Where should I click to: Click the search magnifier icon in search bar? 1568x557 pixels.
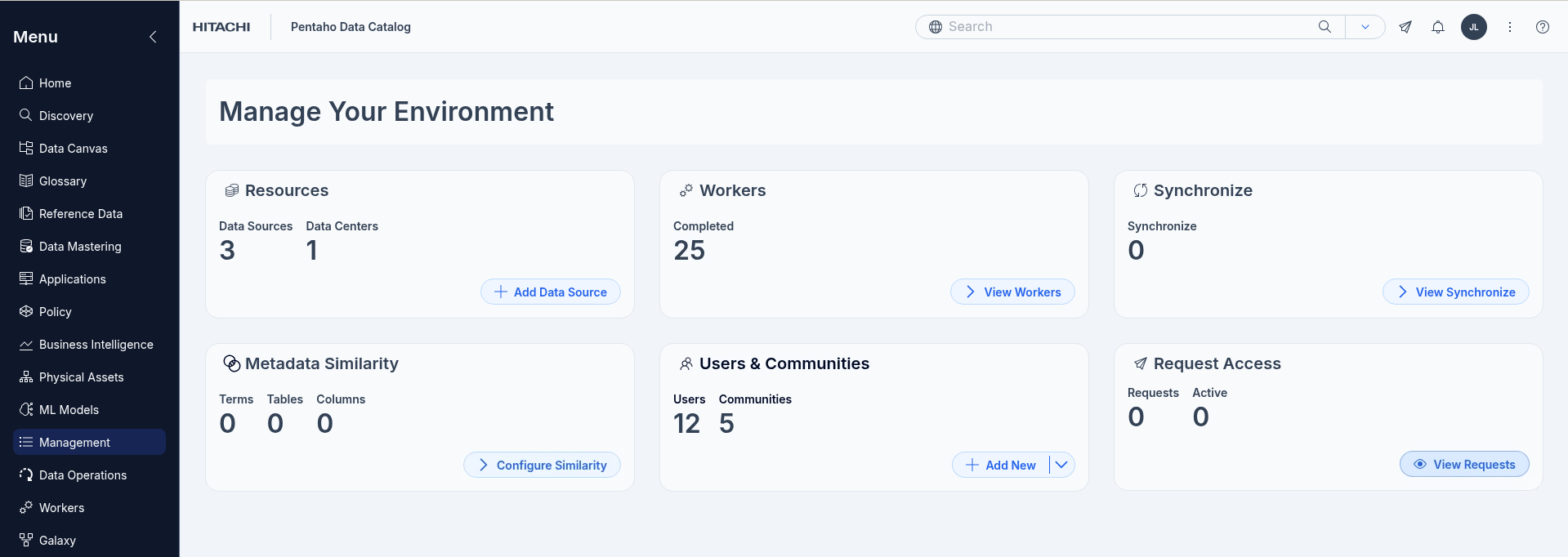click(x=1325, y=27)
